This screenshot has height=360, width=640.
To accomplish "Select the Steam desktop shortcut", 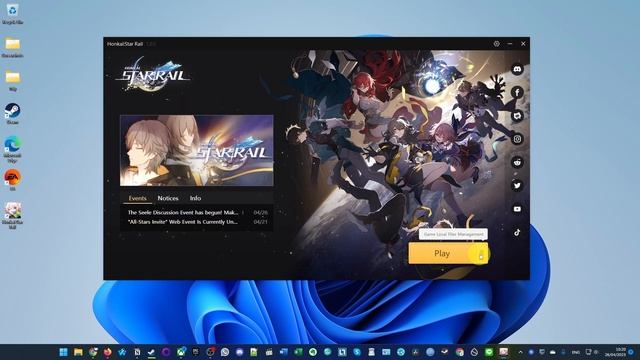I will click(13, 113).
